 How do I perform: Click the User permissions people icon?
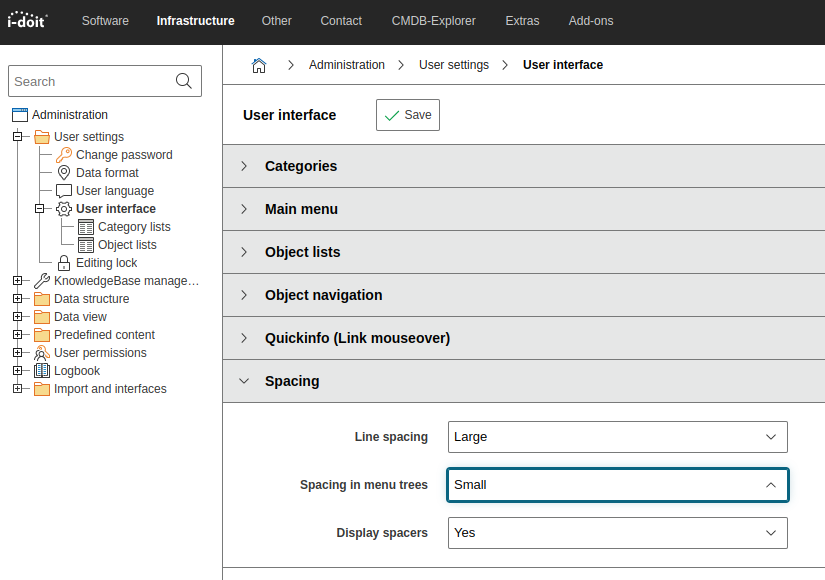point(42,353)
